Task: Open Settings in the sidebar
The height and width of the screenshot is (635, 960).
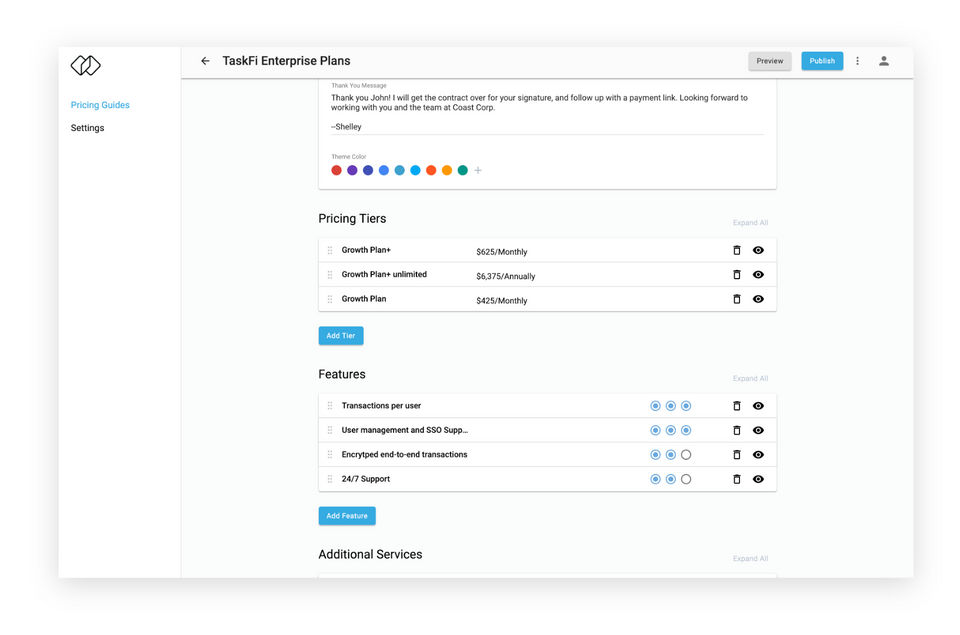Action: pyautogui.click(x=87, y=127)
